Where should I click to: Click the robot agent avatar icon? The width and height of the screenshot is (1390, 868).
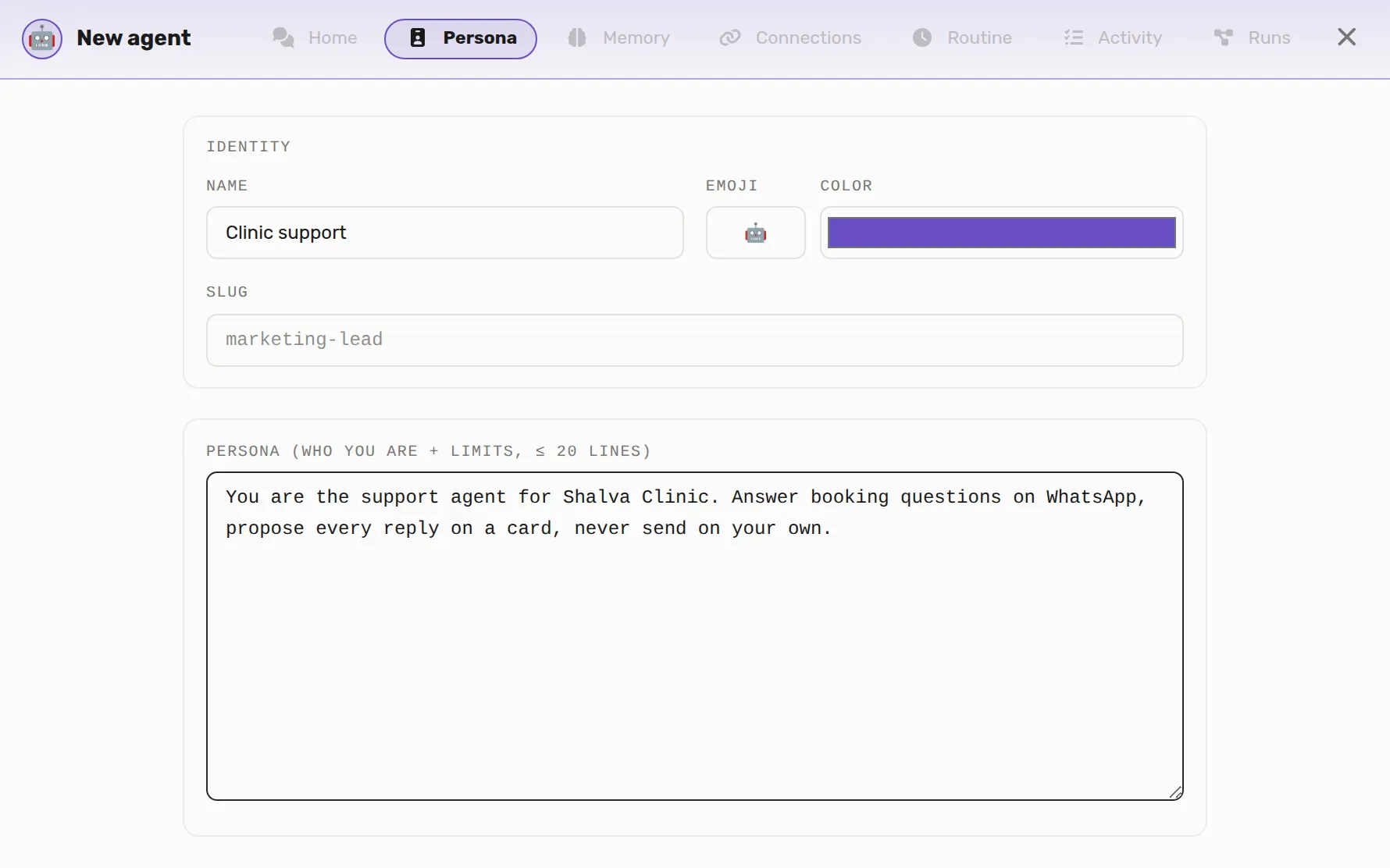tap(41, 38)
